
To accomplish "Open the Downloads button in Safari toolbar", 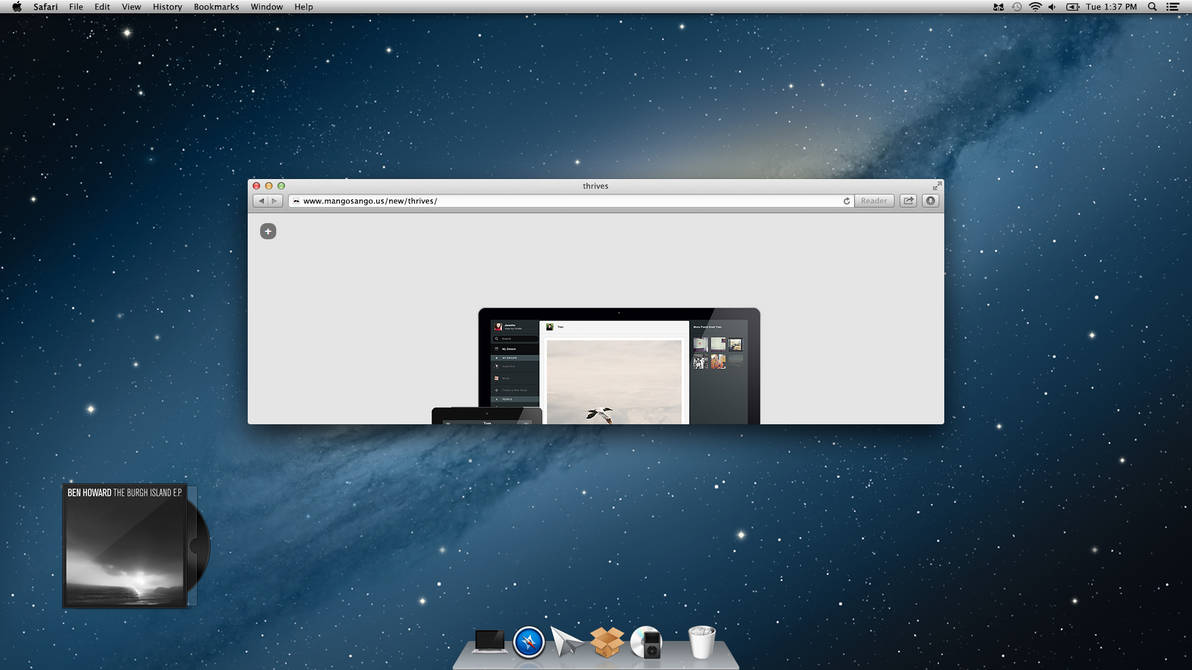I will (930, 201).
